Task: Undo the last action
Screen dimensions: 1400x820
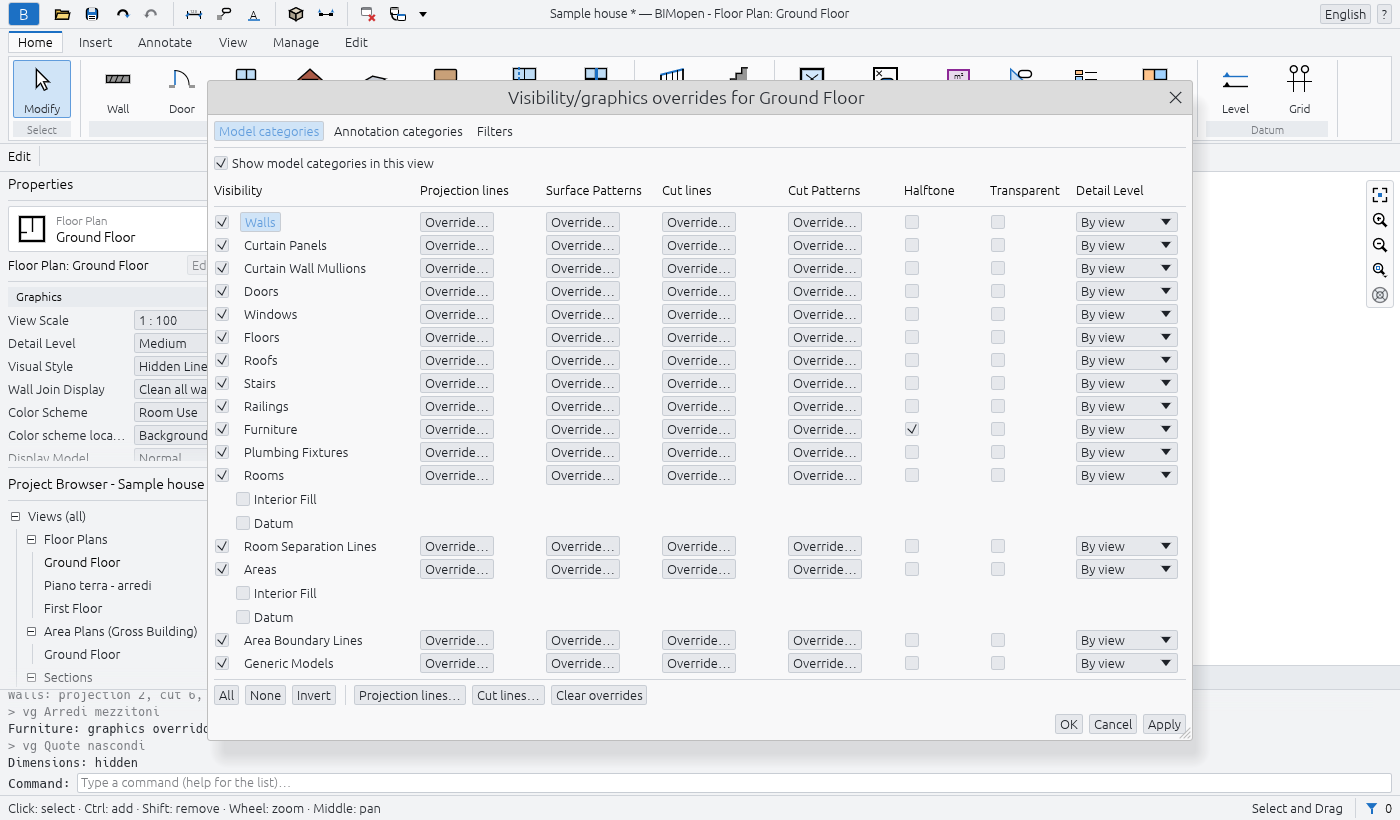Action: pos(122,14)
